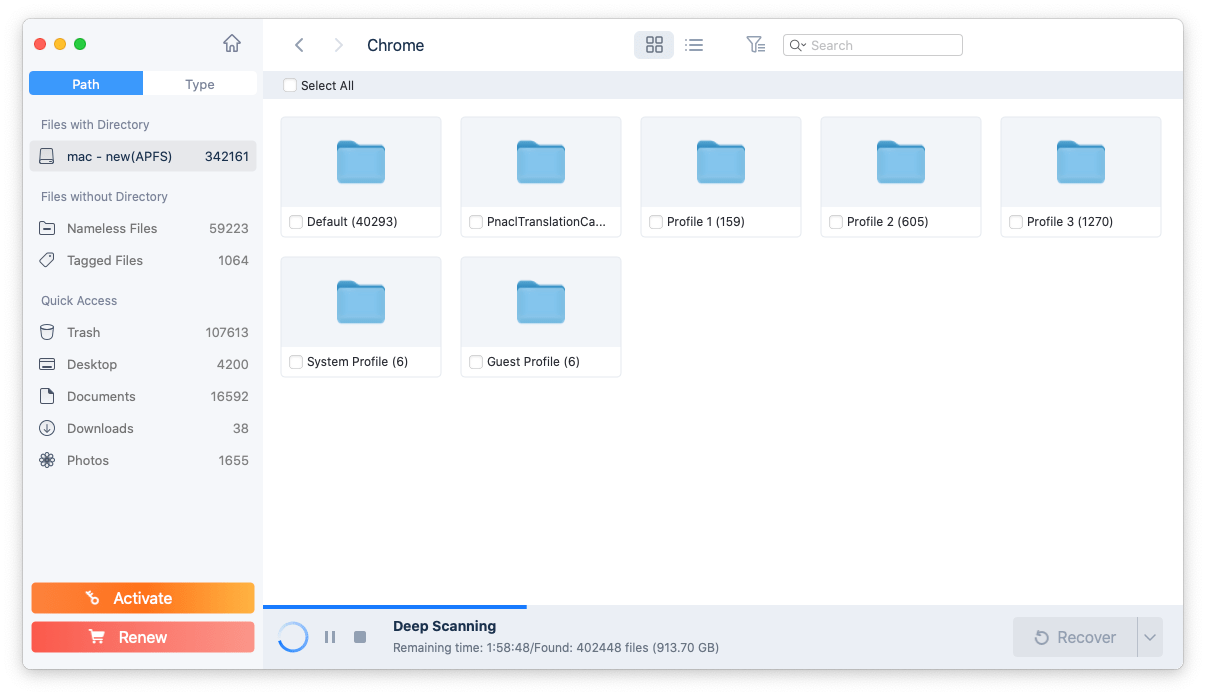Screen dimensions: 1206x696
Task: Click the 342161 file count
Action: click(227, 156)
